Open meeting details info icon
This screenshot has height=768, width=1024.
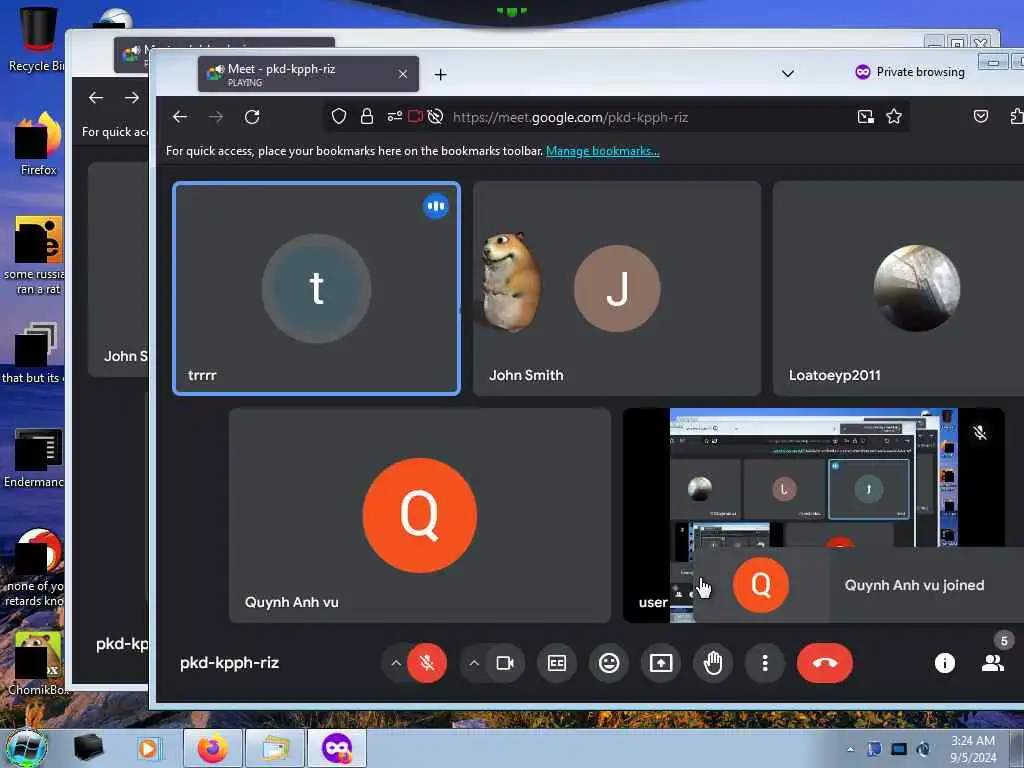point(944,663)
